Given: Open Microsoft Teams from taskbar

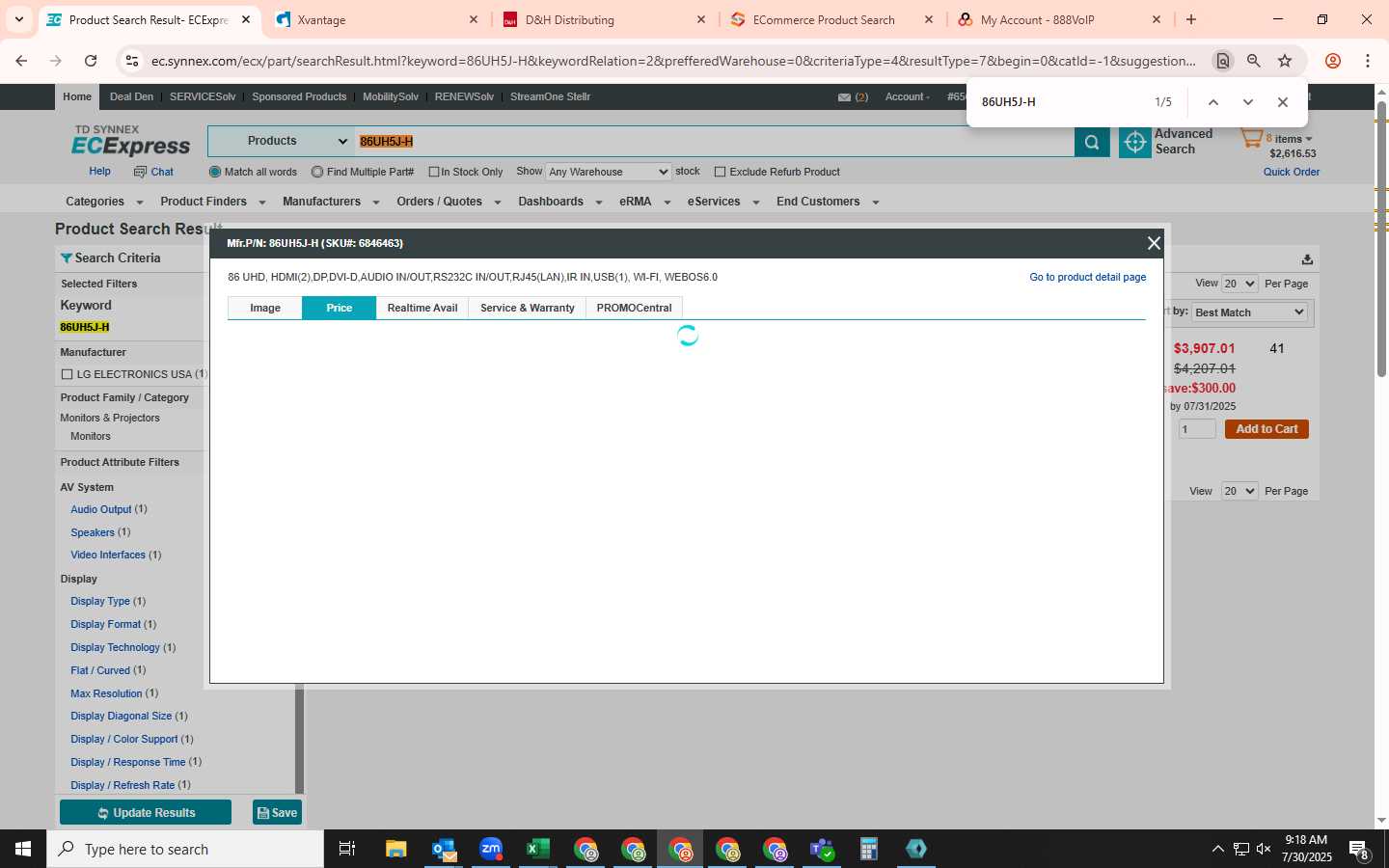Looking at the screenshot, I should click(x=822, y=849).
